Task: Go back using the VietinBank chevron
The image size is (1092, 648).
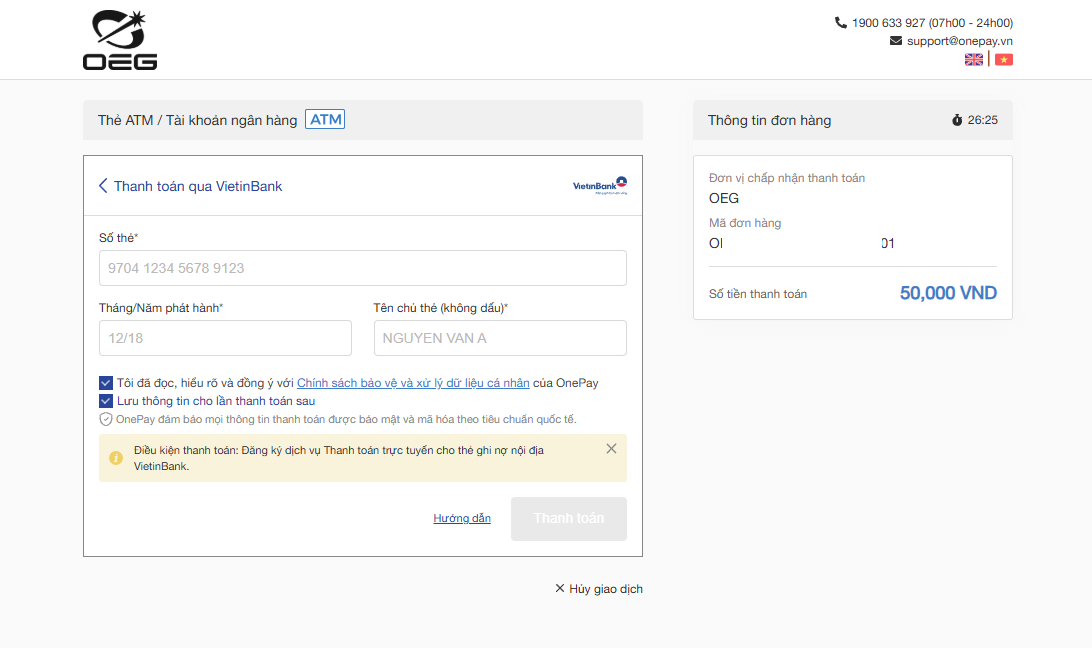Action: [103, 186]
